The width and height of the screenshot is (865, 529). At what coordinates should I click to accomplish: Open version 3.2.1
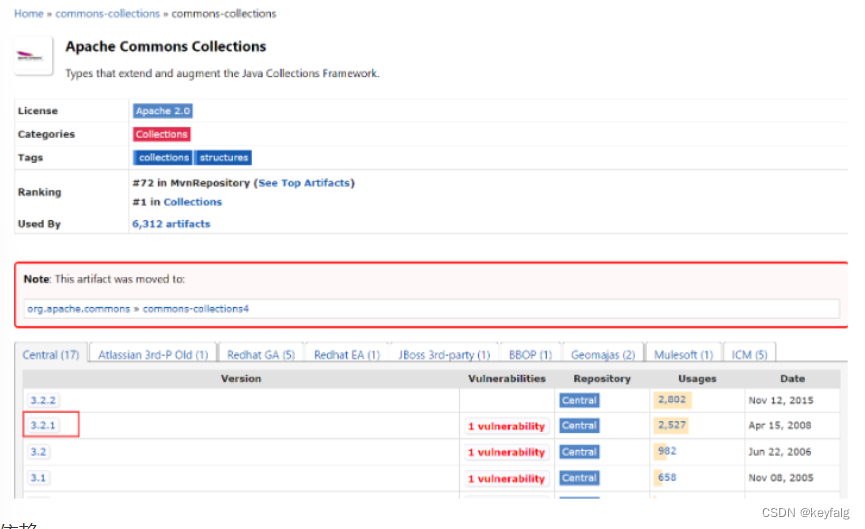click(43, 425)
